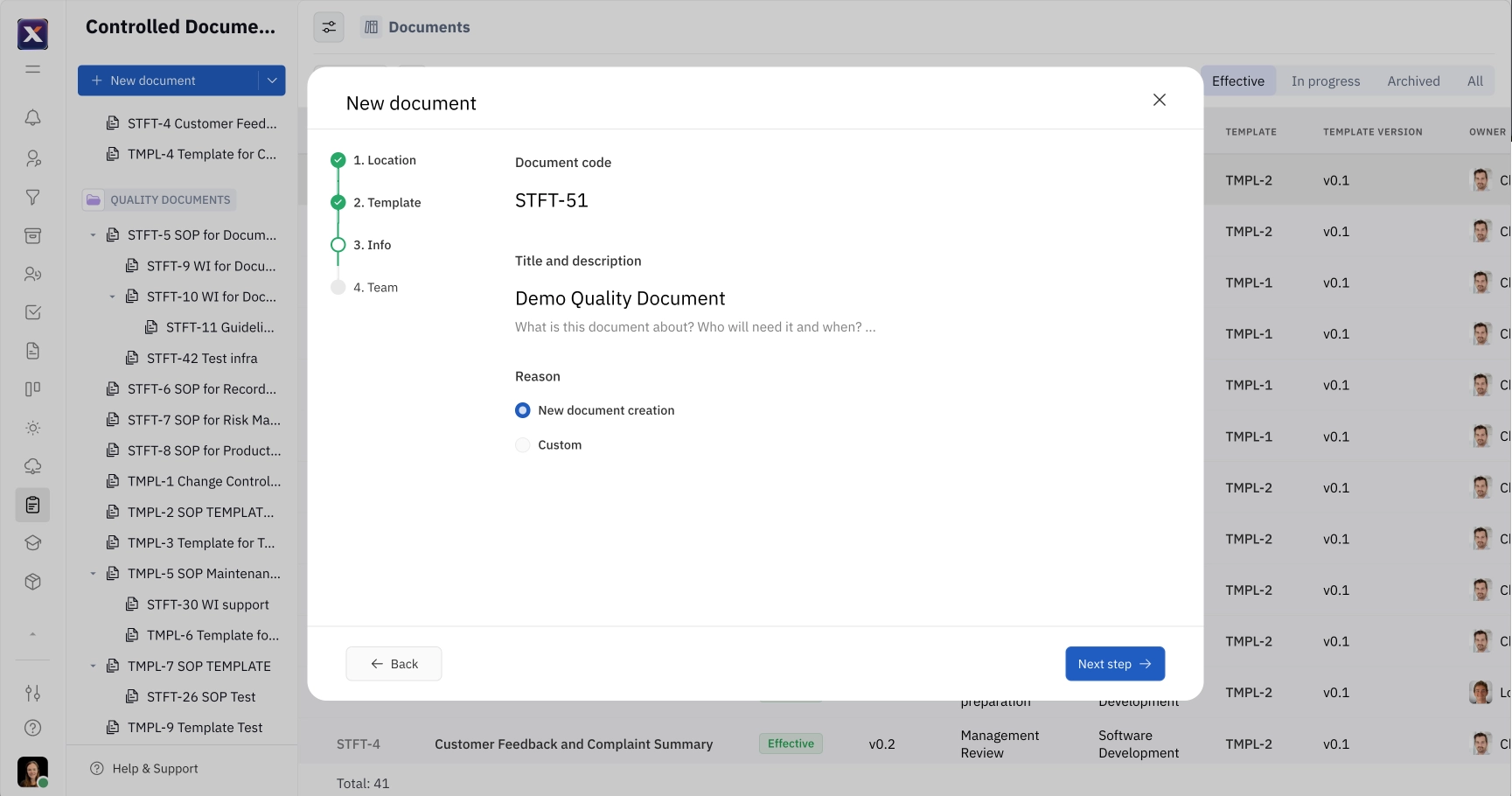The height and width of the screenshot is (796, 1512).
Task: Collapse the STFT-5 SOP for Docum tree item
Action: [94, 234]
